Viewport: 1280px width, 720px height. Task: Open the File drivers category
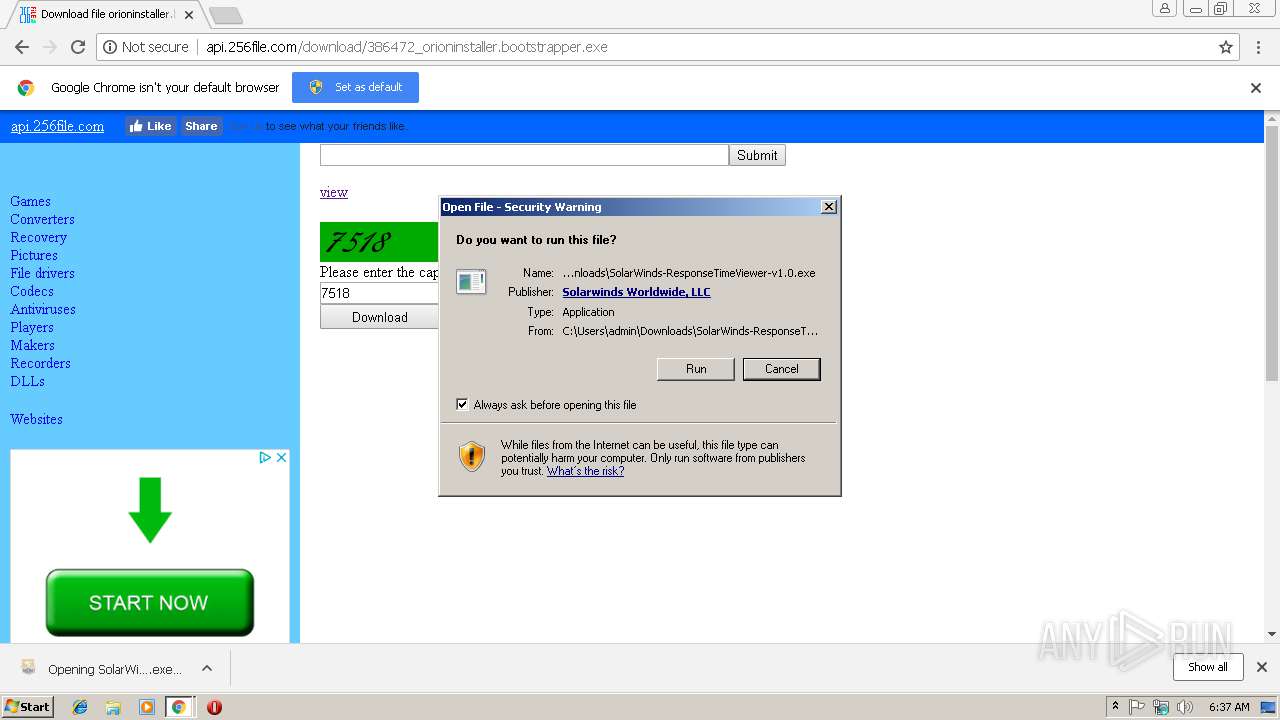coord(42,273)
